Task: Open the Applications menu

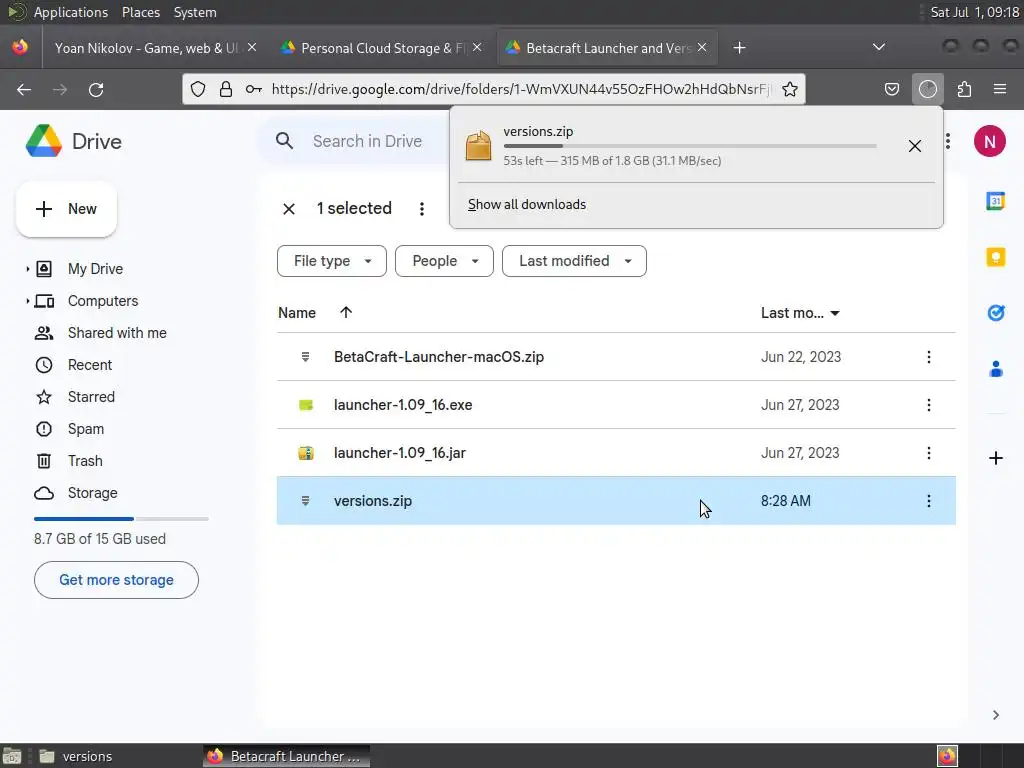Action: (x=71, y=12)
